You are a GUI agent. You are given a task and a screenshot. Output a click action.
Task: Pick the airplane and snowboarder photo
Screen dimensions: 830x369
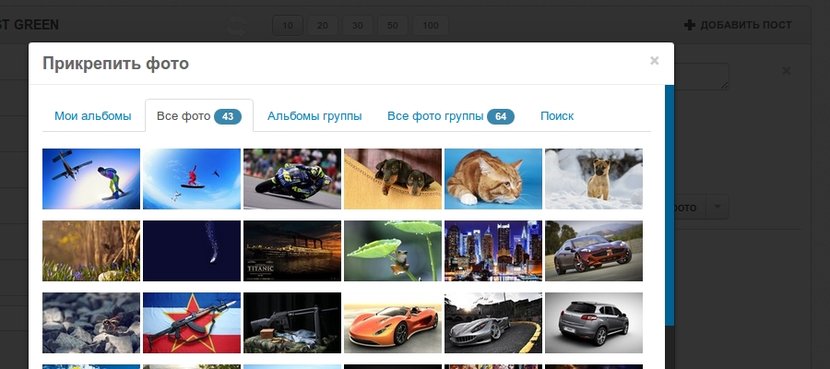click(x=91, y=179)
